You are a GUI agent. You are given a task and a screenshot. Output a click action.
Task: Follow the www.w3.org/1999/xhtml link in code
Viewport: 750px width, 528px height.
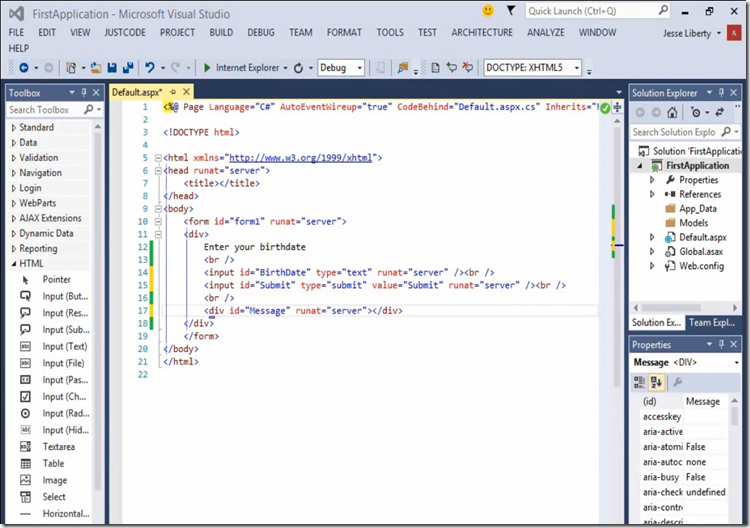[x=300, y=158]
